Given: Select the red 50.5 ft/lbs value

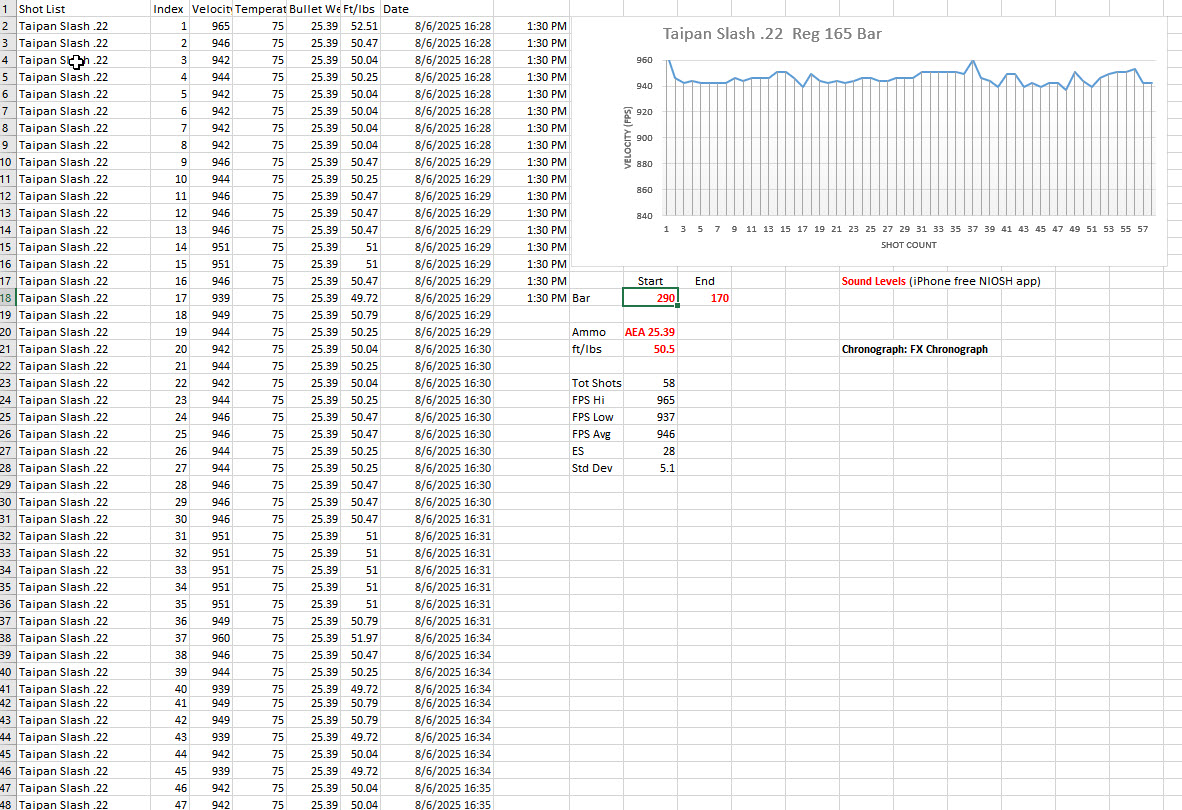Looking at the screenshot, I should coord(651,350).
